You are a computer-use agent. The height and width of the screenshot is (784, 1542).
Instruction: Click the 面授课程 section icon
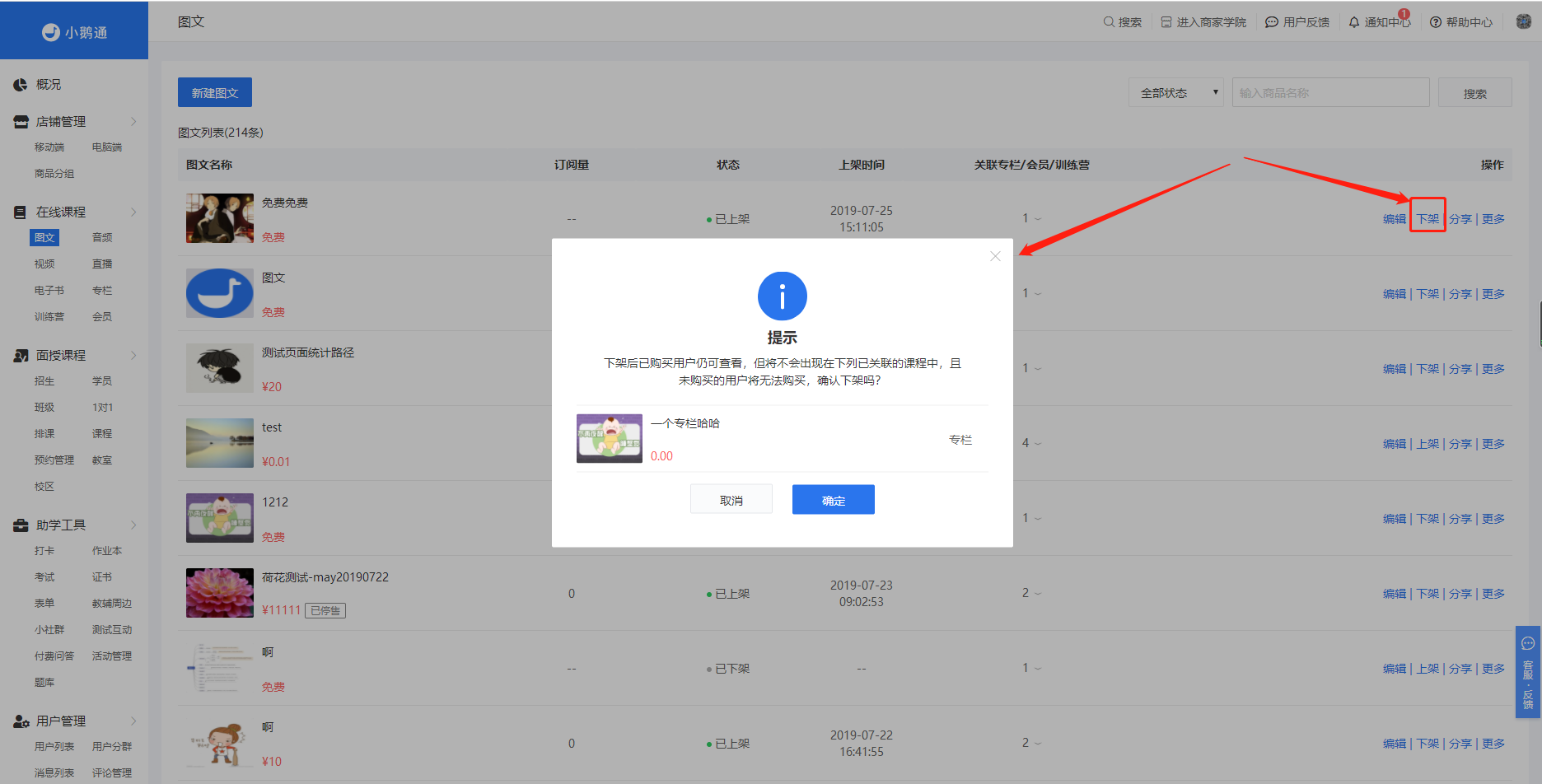(x=21, y=356)
